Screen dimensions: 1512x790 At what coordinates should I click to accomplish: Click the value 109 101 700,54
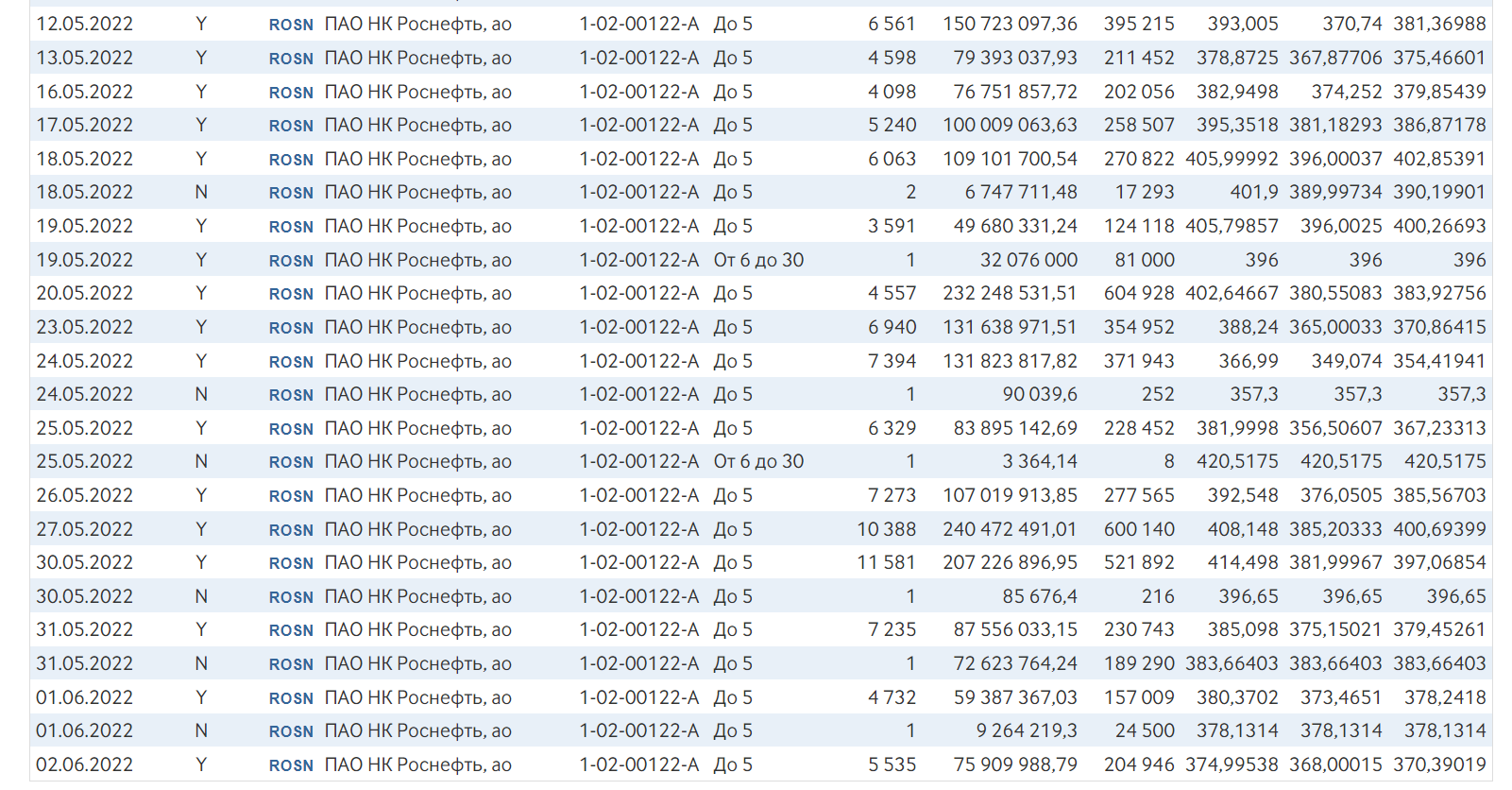(x=1010, y=159)
